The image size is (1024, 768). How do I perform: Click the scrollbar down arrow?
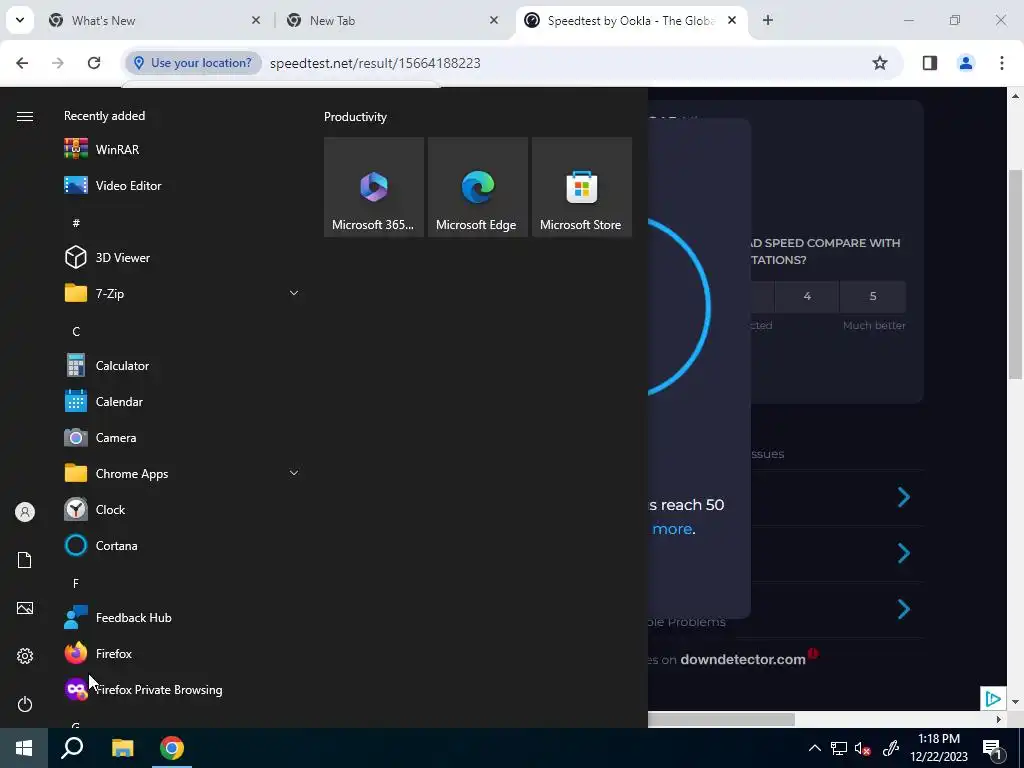pyautogui.click(x=1015, y=703)
